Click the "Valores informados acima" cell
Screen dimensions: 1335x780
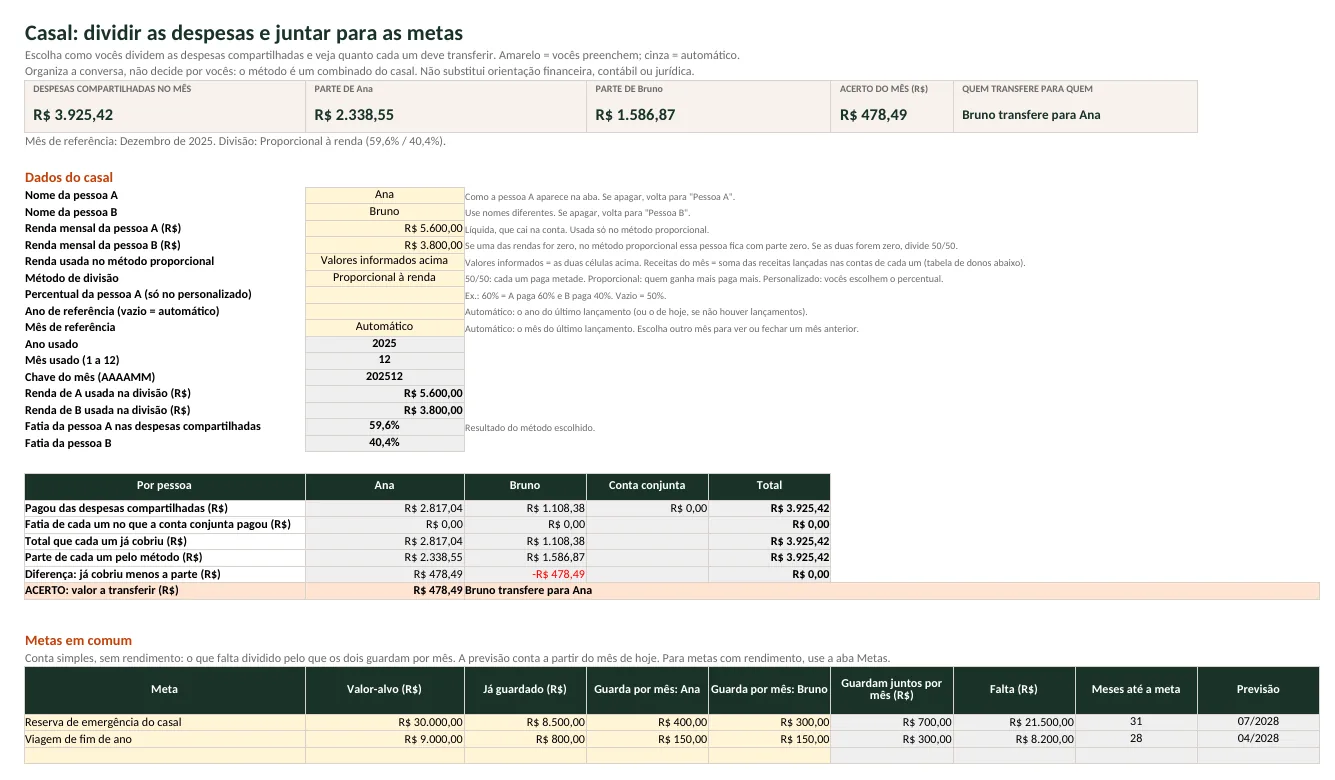click(385, 261)
